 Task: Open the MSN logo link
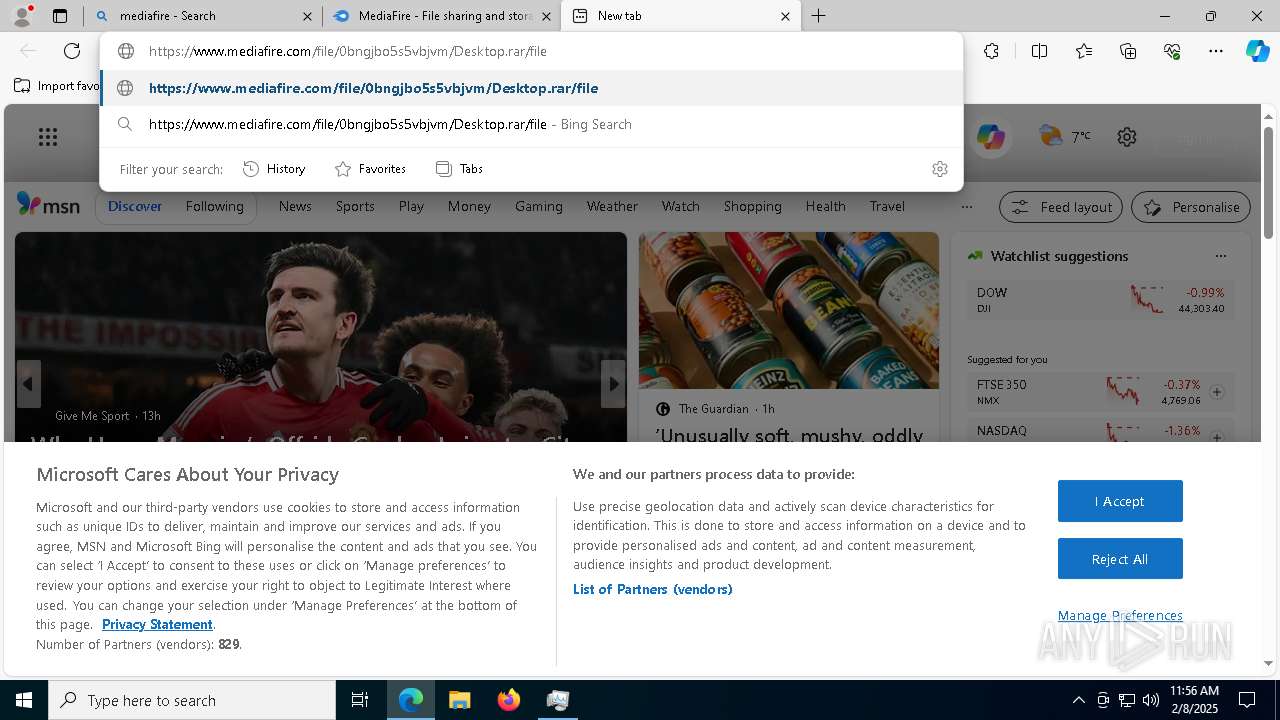[x=48, y=205]
